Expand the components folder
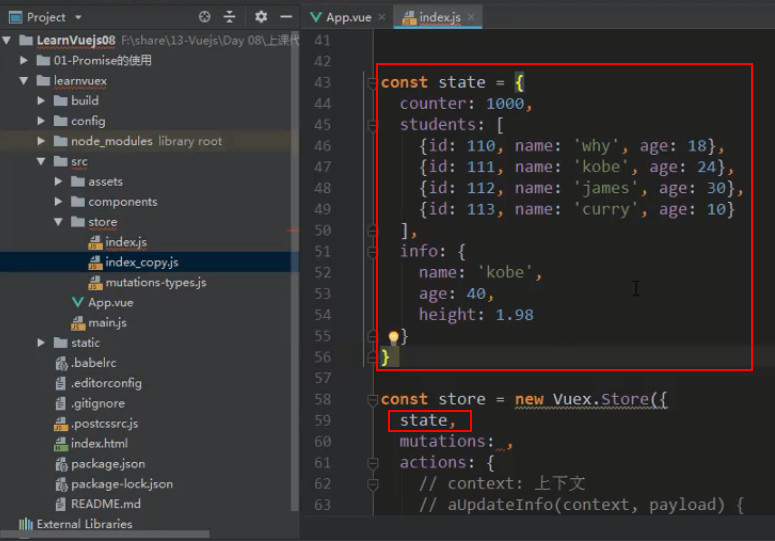775x541 pixels. click(x=58, y=202)
